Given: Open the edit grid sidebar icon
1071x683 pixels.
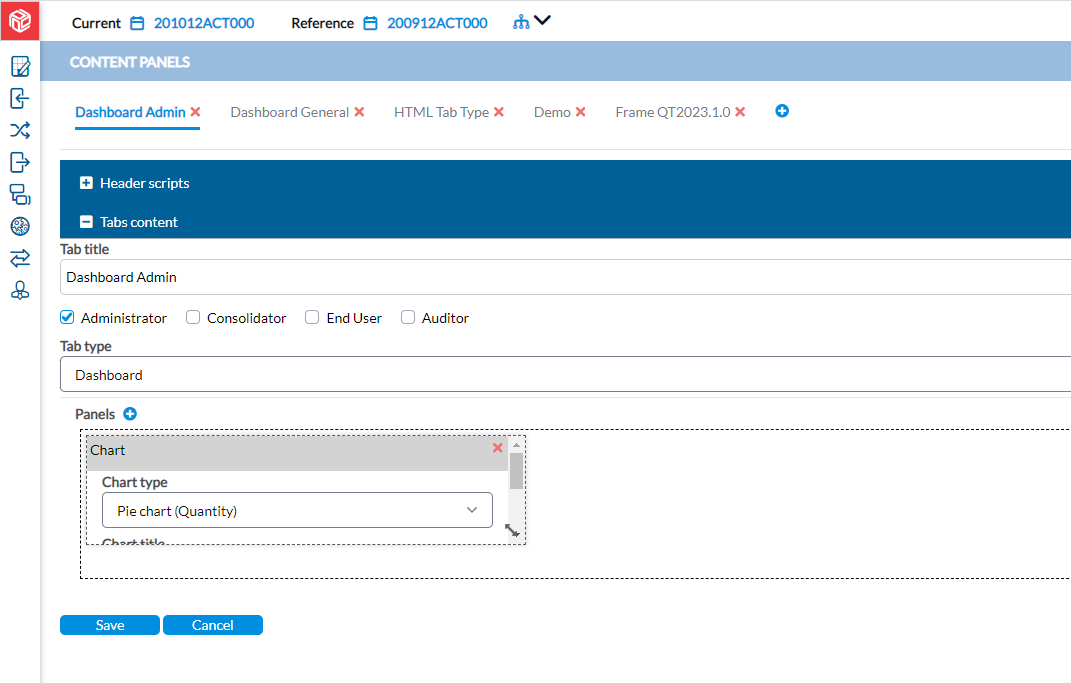Looking at the screenshot, I should click(x=20, y=66).
